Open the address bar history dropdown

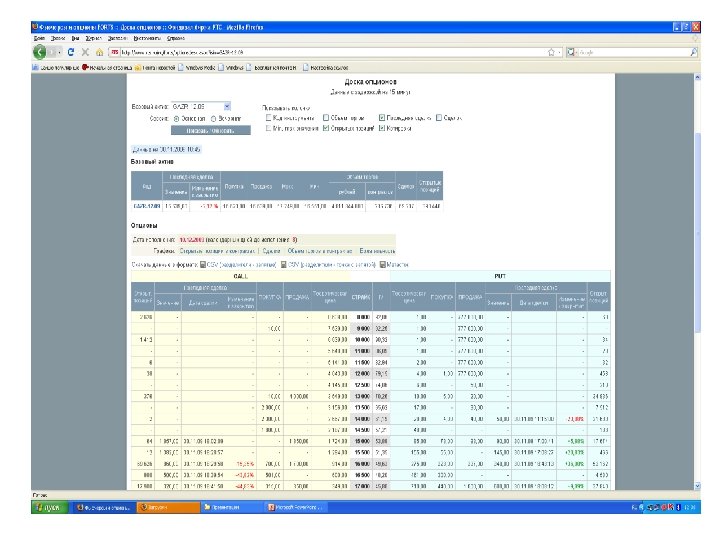click(x=559, y=53)
